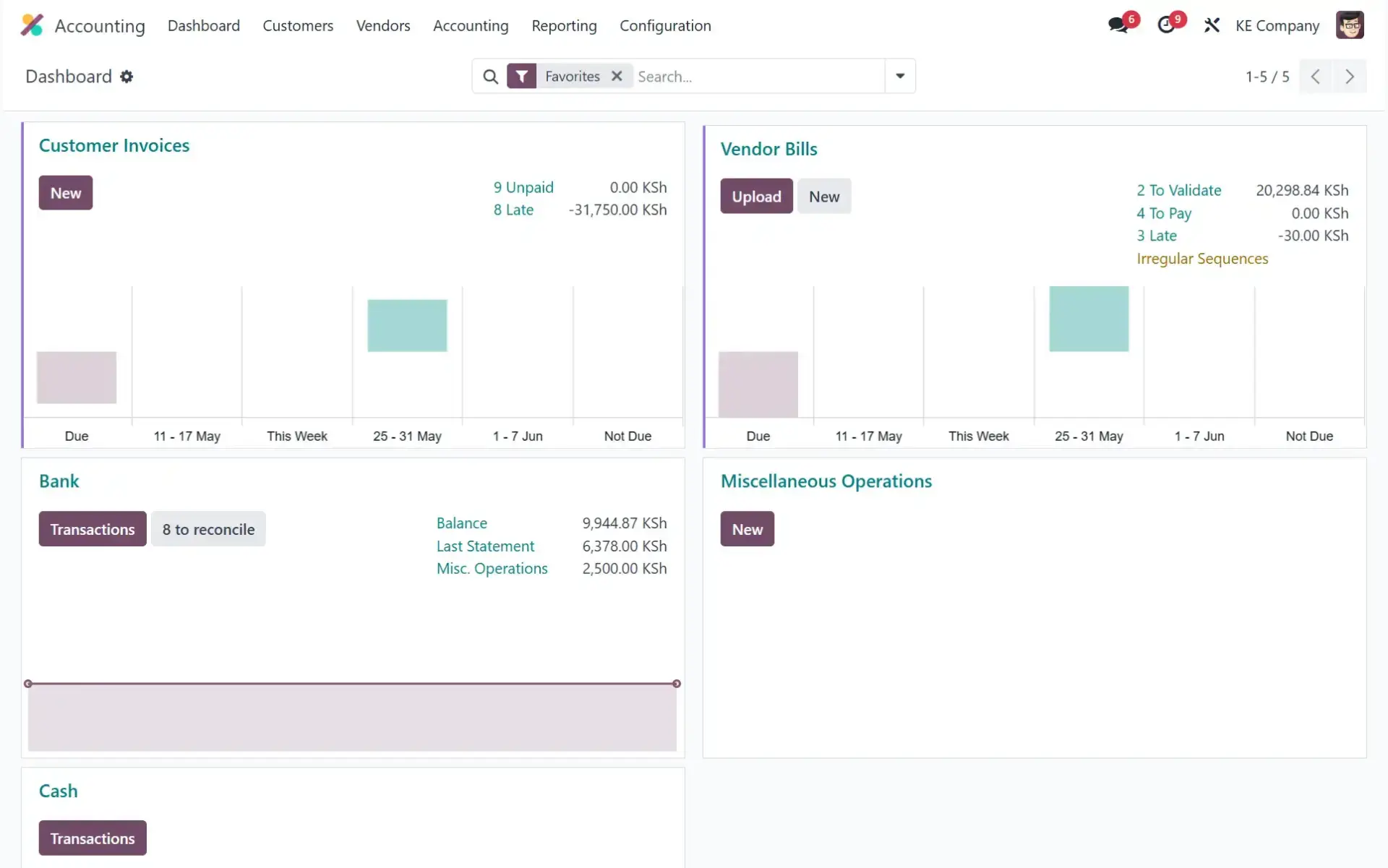Expand the search options dropdown arrow
Image resolution: width=1388 pixels, height=868 pixels.
coord(900,76)
